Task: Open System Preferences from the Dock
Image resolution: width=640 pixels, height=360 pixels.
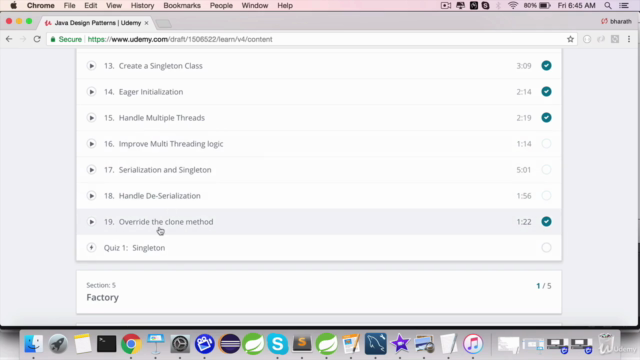Action: [x=180, y=344]
